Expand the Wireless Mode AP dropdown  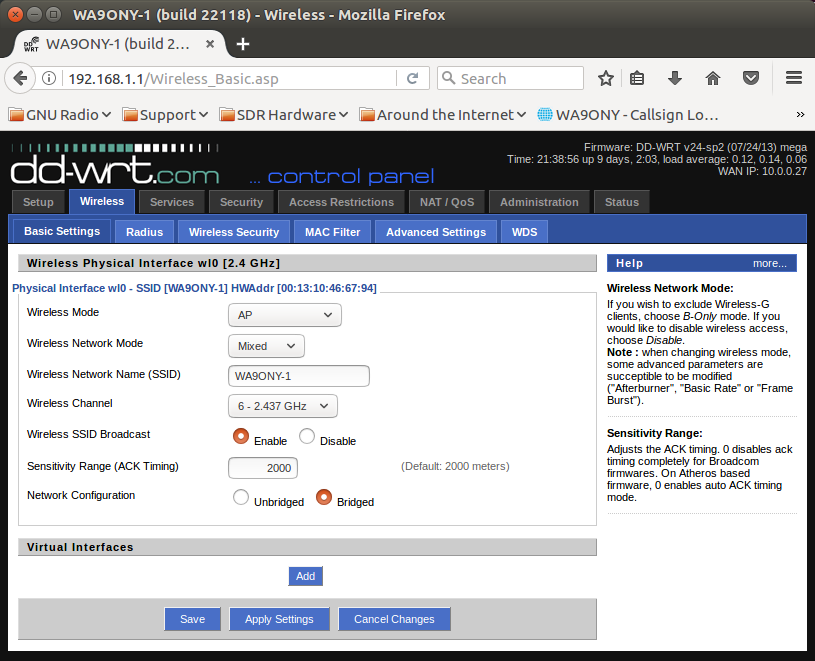click(285, 315)
